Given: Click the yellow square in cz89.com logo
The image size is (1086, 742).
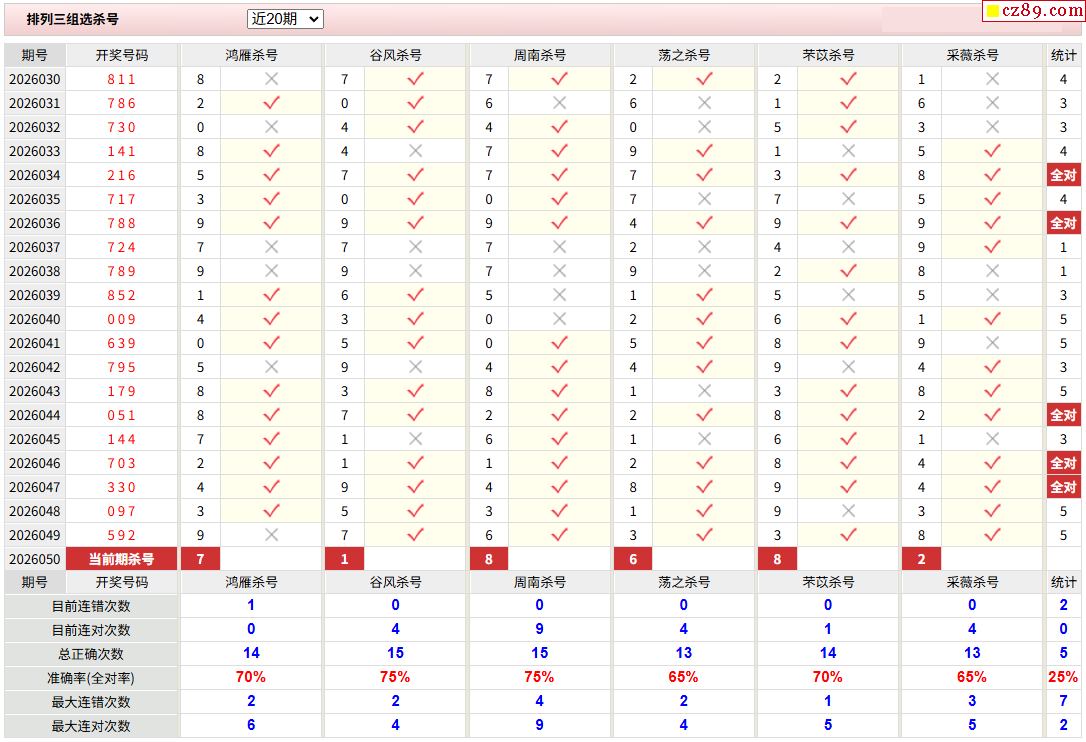Looking at the screenshot, I should click(993, 12).
